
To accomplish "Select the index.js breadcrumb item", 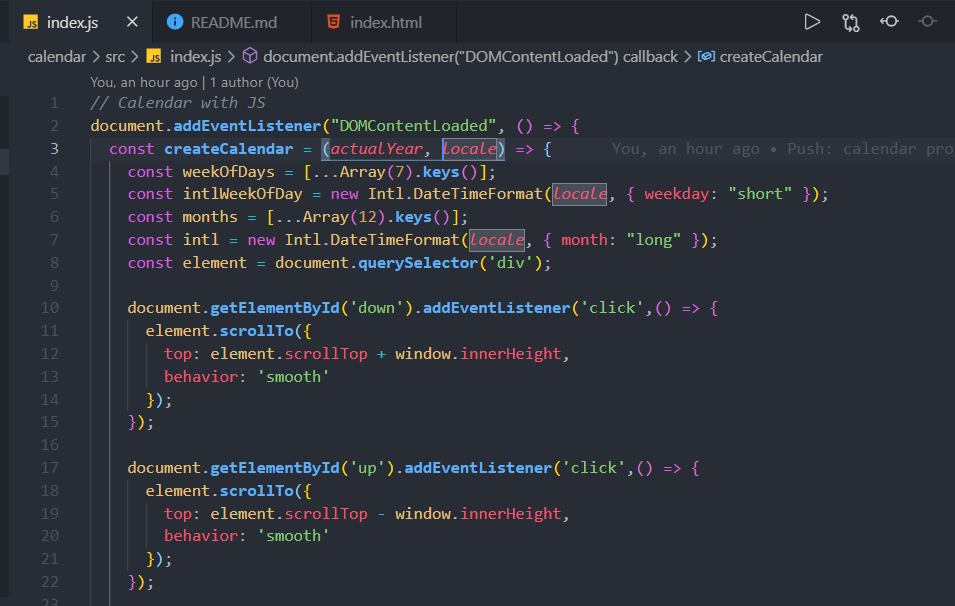I will (x=196, y=57).
